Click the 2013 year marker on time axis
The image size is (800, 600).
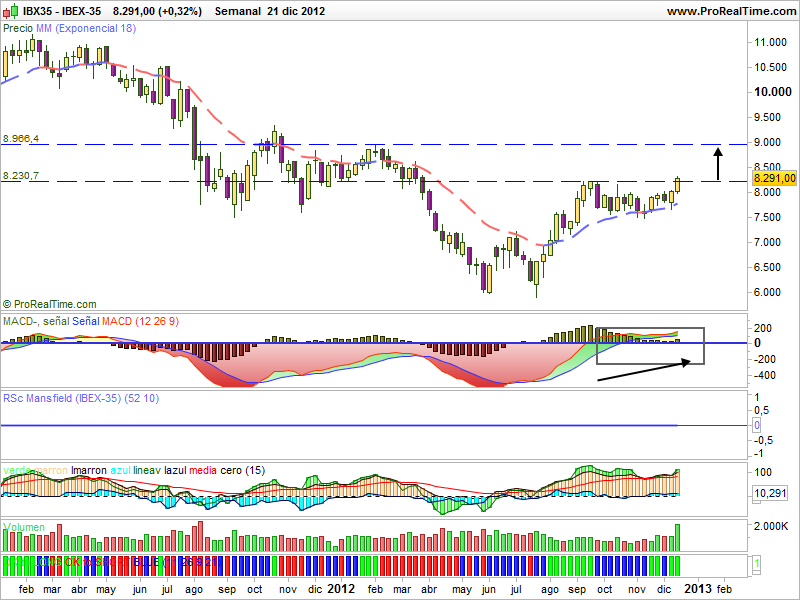pyautogui.click(x=699, y=589)
